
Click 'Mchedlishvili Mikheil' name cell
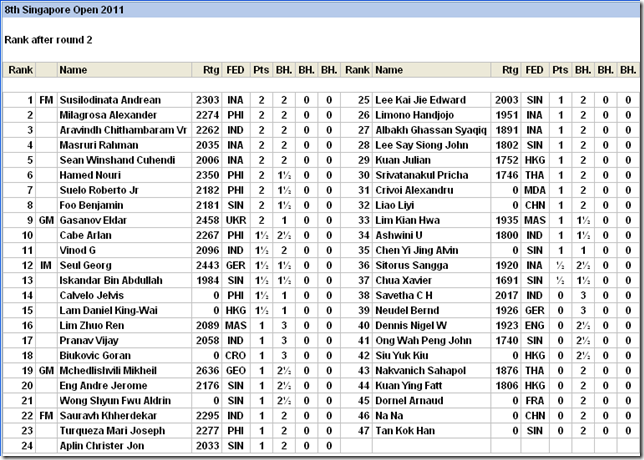point(108,371)
